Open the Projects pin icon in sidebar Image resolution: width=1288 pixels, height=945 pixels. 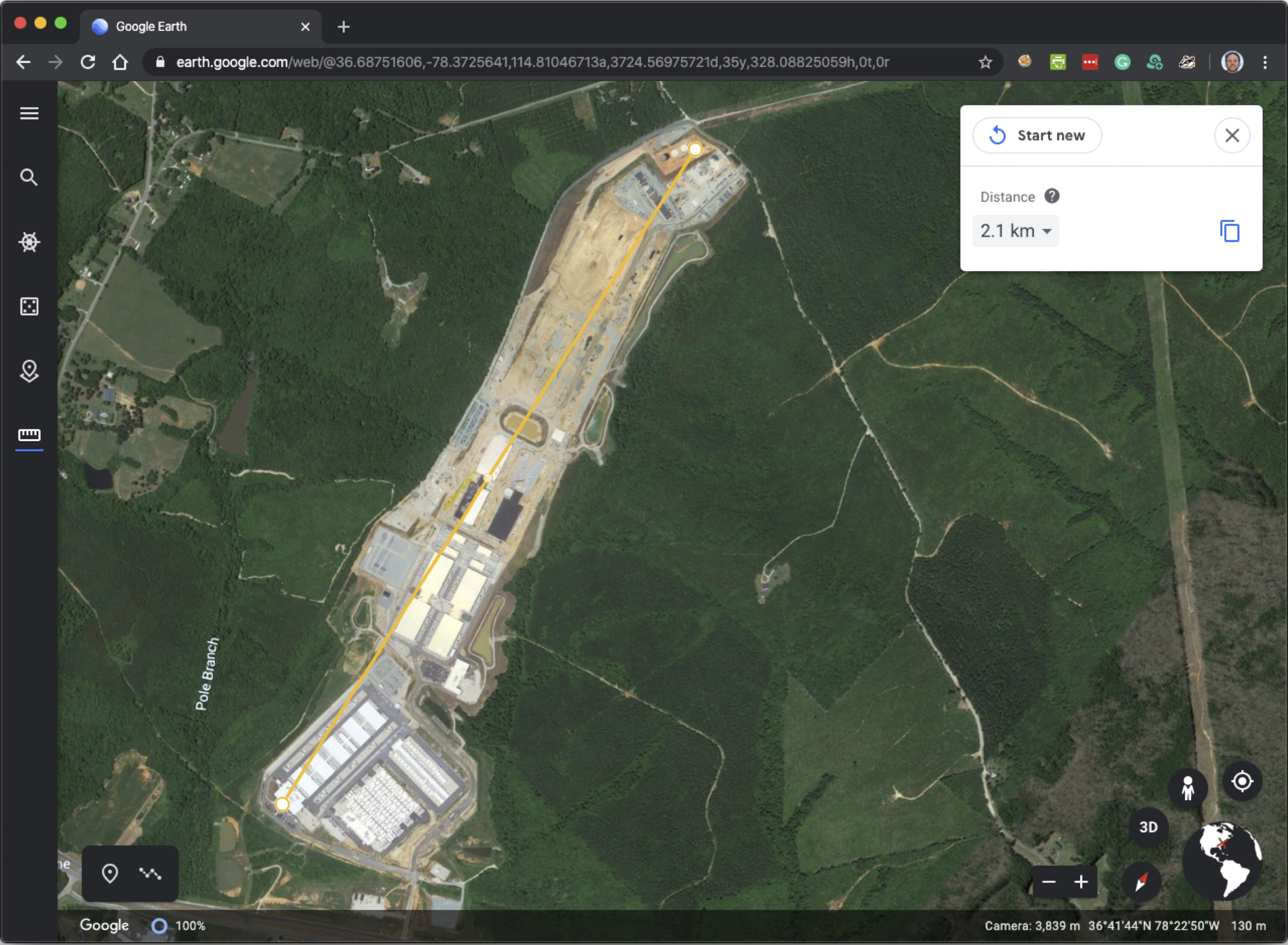29,371
